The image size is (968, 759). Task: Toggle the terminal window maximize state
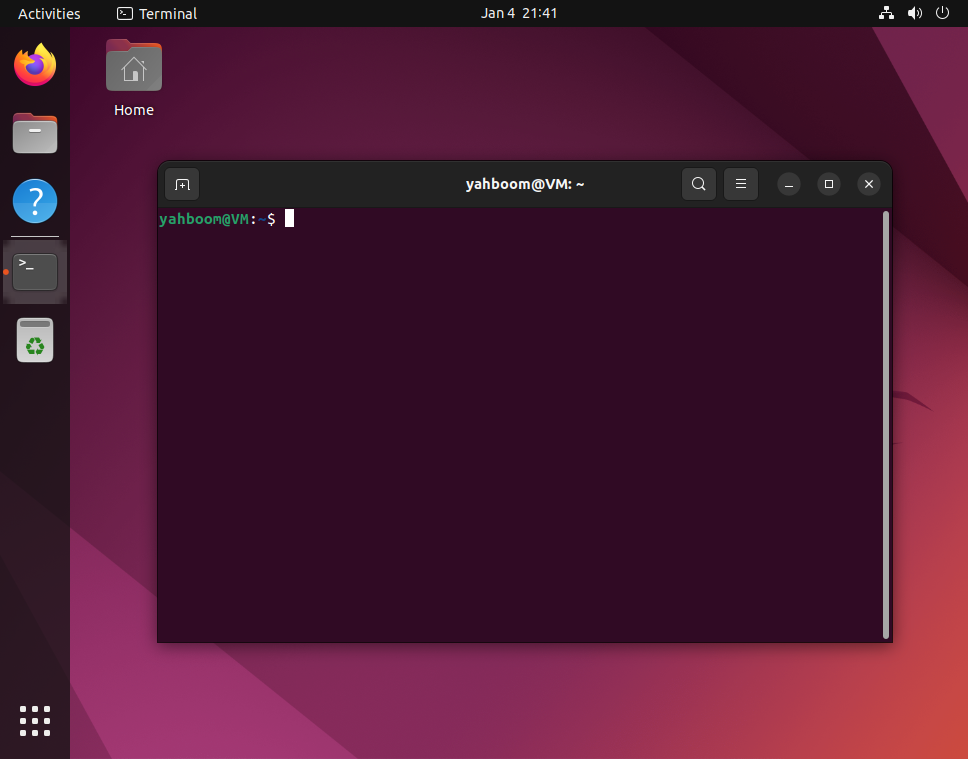[x=828, y=184]
